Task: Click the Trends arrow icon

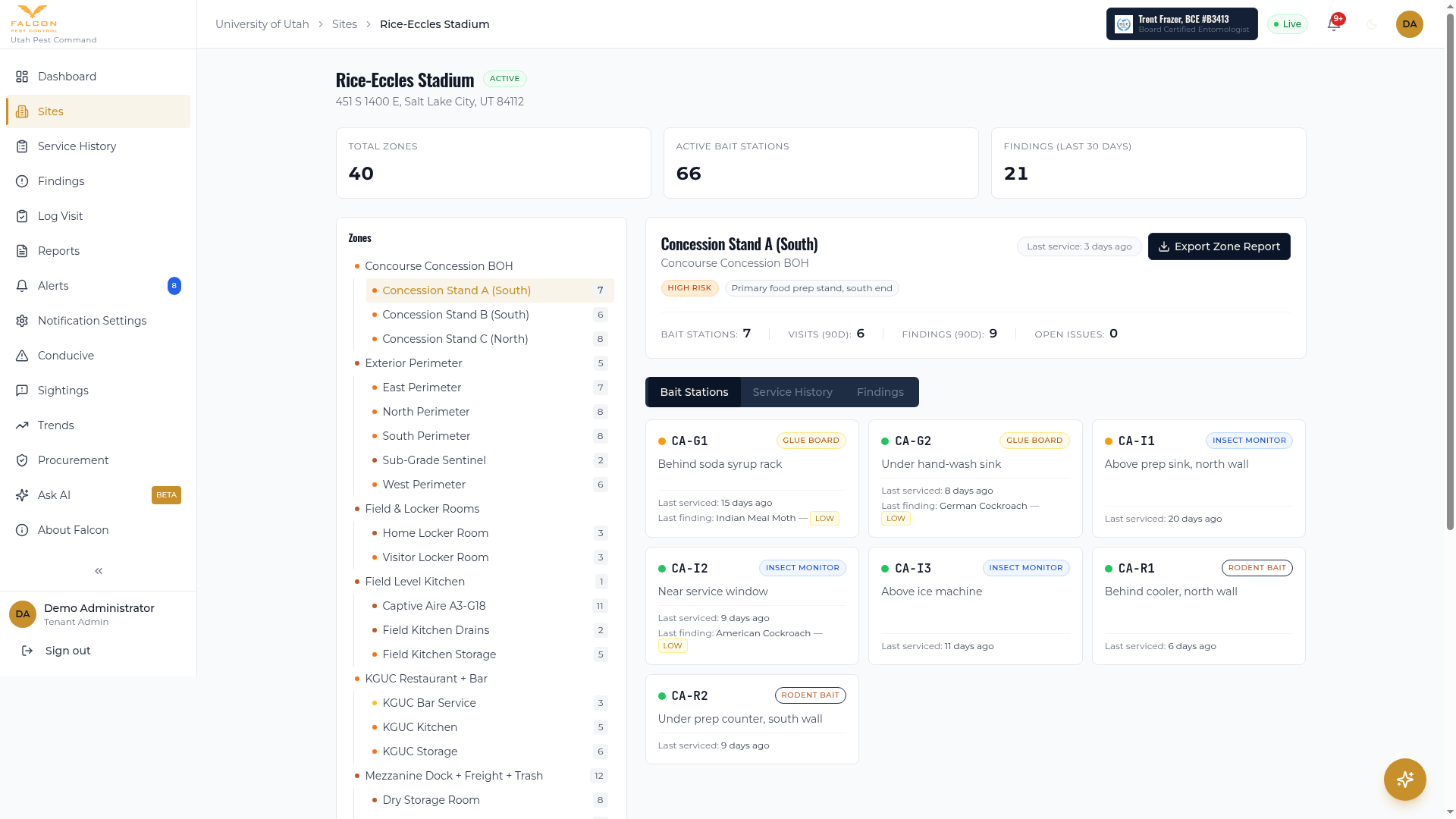Action: [x=22, y=425]
